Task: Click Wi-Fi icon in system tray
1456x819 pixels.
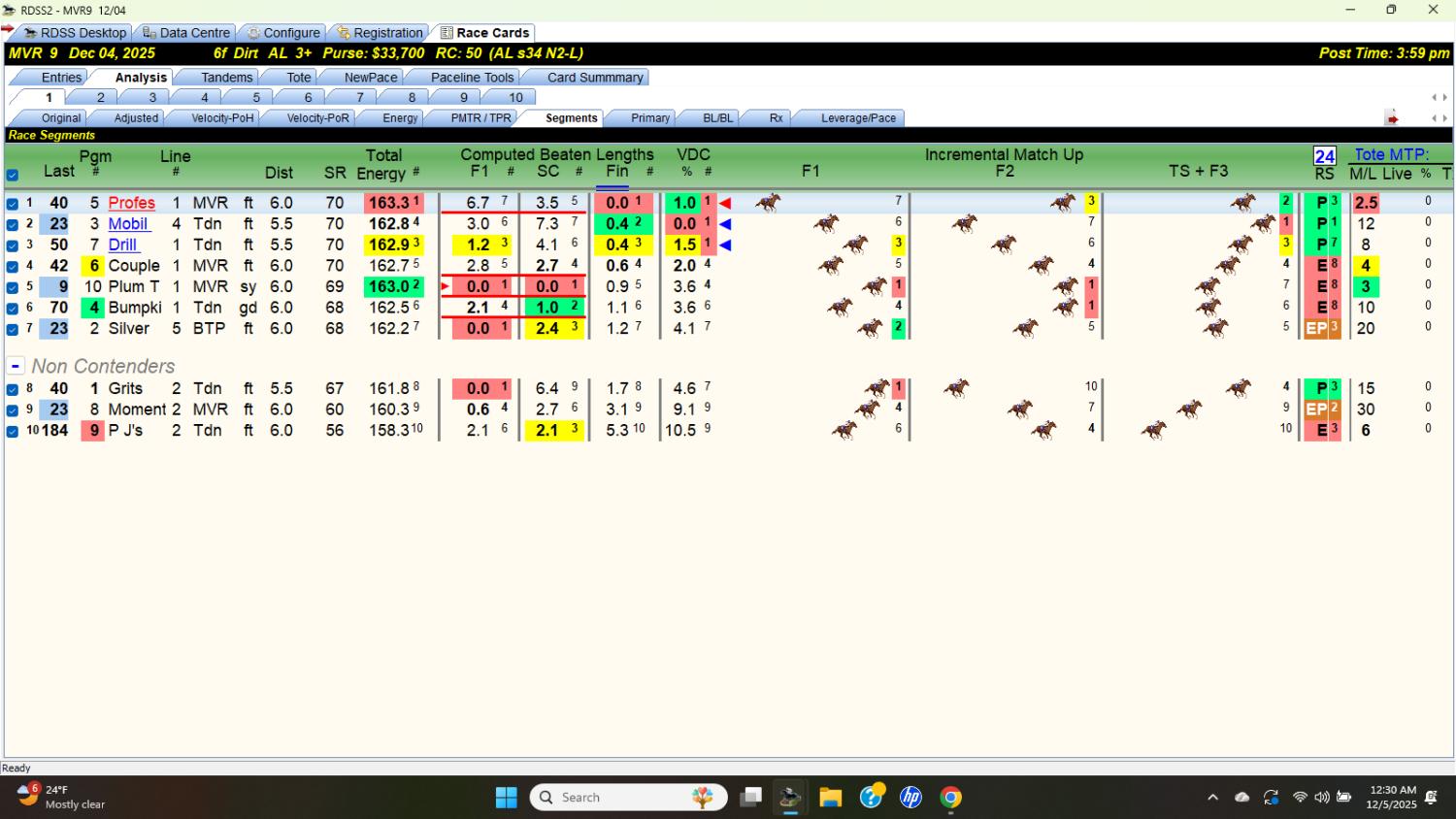Action: pos(1300,798)
